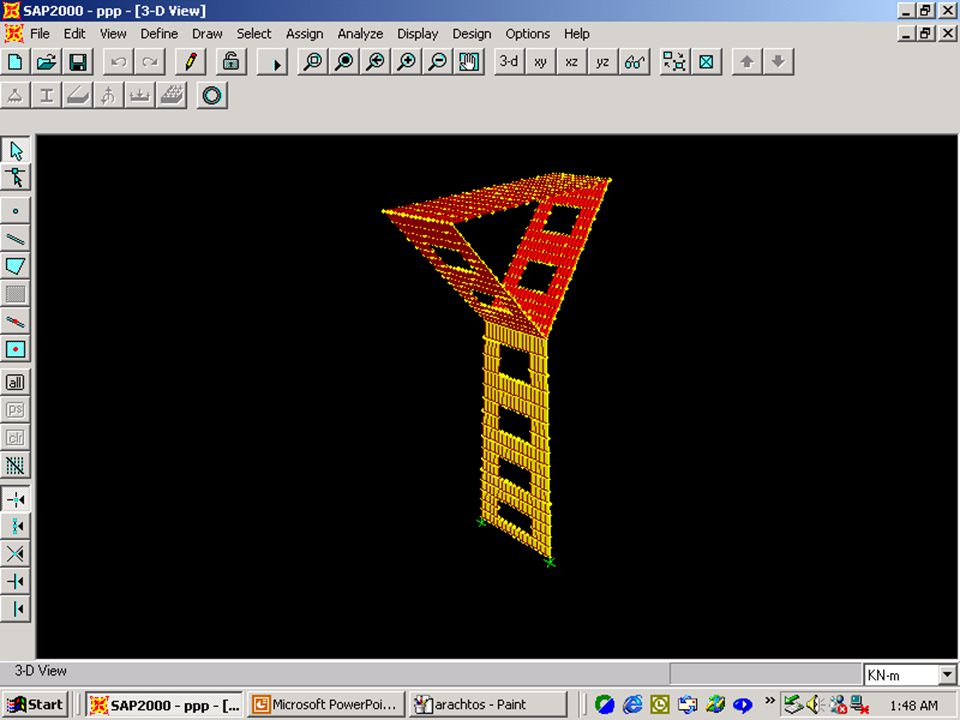This screenshot has width=960, height=720.
Task: Select the Pan hand tool
Action: [469, 62]
